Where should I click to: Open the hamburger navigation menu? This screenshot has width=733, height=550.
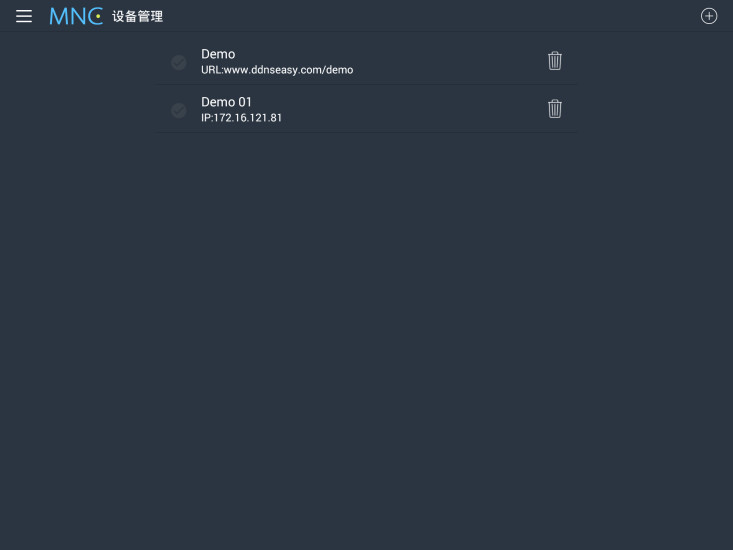click(24, 16)
